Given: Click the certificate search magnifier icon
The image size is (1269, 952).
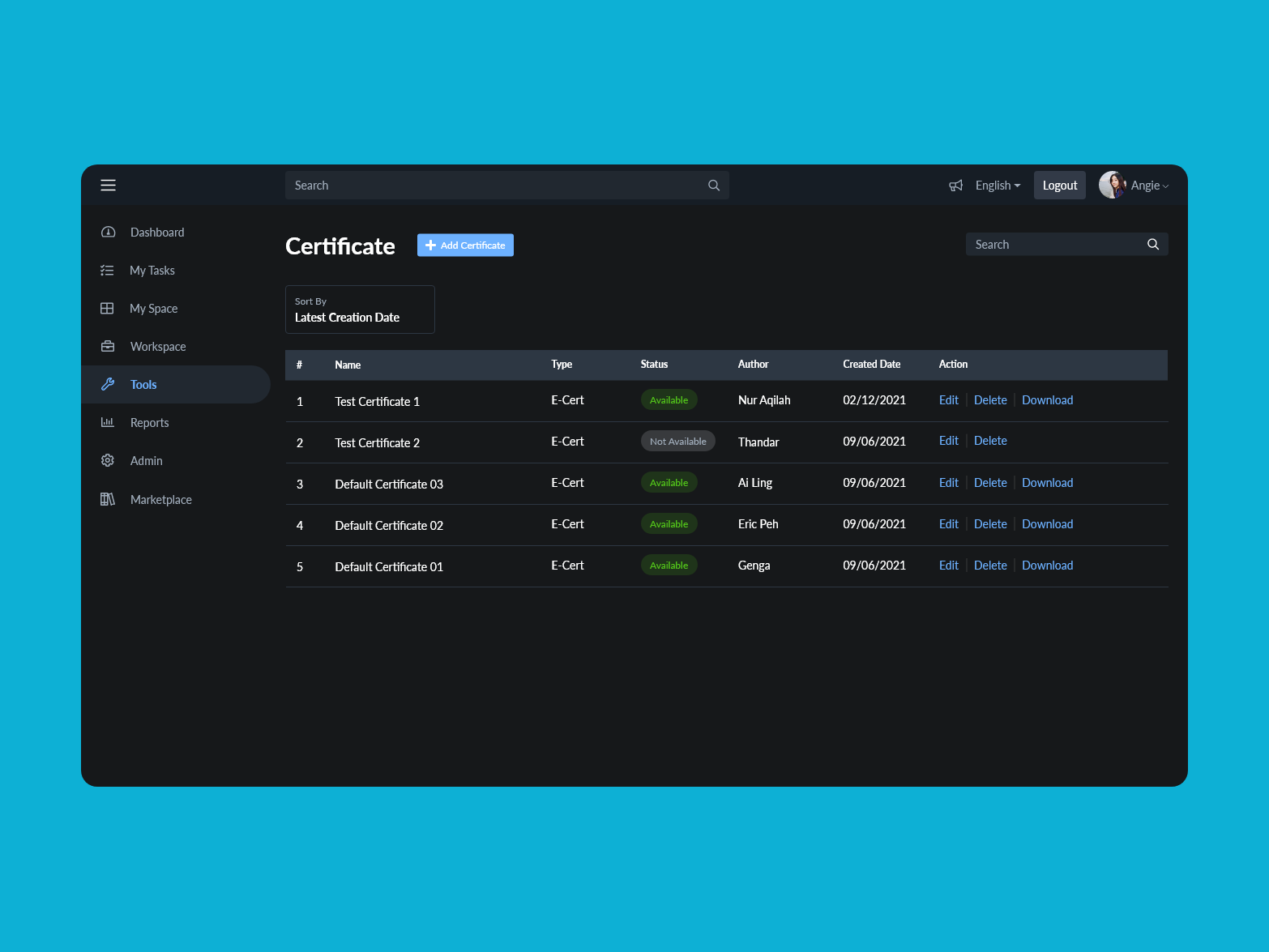Looking at the screenshot, I should pos(1152,245).
